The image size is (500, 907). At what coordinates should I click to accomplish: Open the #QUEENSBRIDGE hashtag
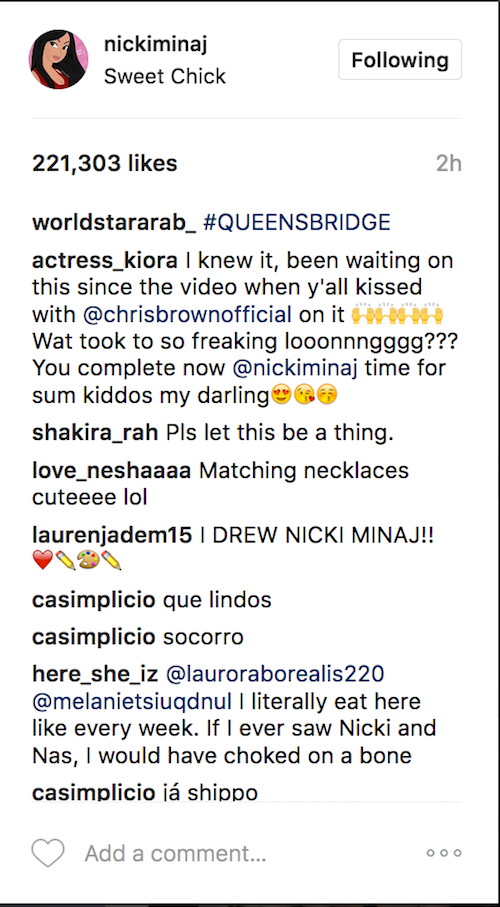pyautogui.click(x=297, y=223)
